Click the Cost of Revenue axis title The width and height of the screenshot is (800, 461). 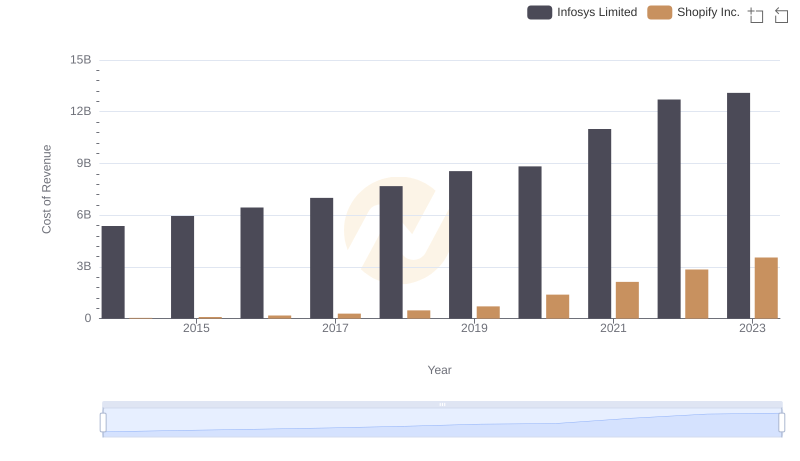tap(46, 189)
